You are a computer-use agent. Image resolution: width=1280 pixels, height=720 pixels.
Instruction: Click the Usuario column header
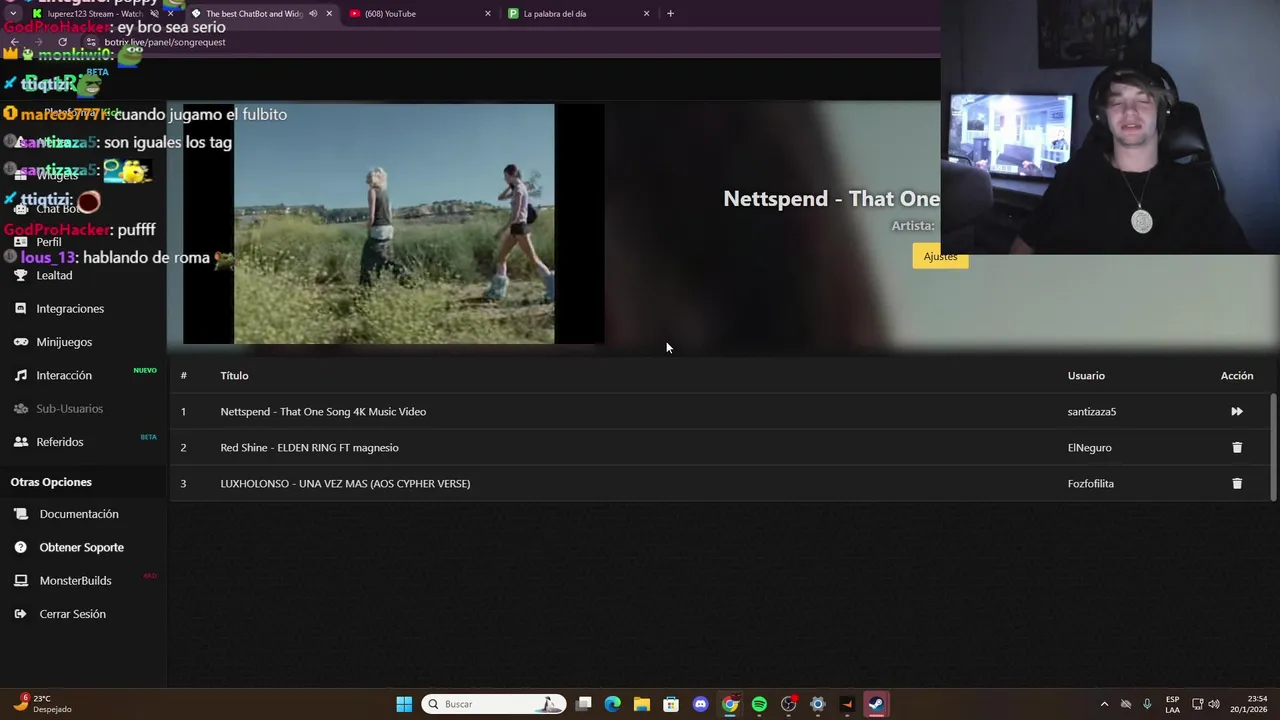click(x=1086, y=375)
